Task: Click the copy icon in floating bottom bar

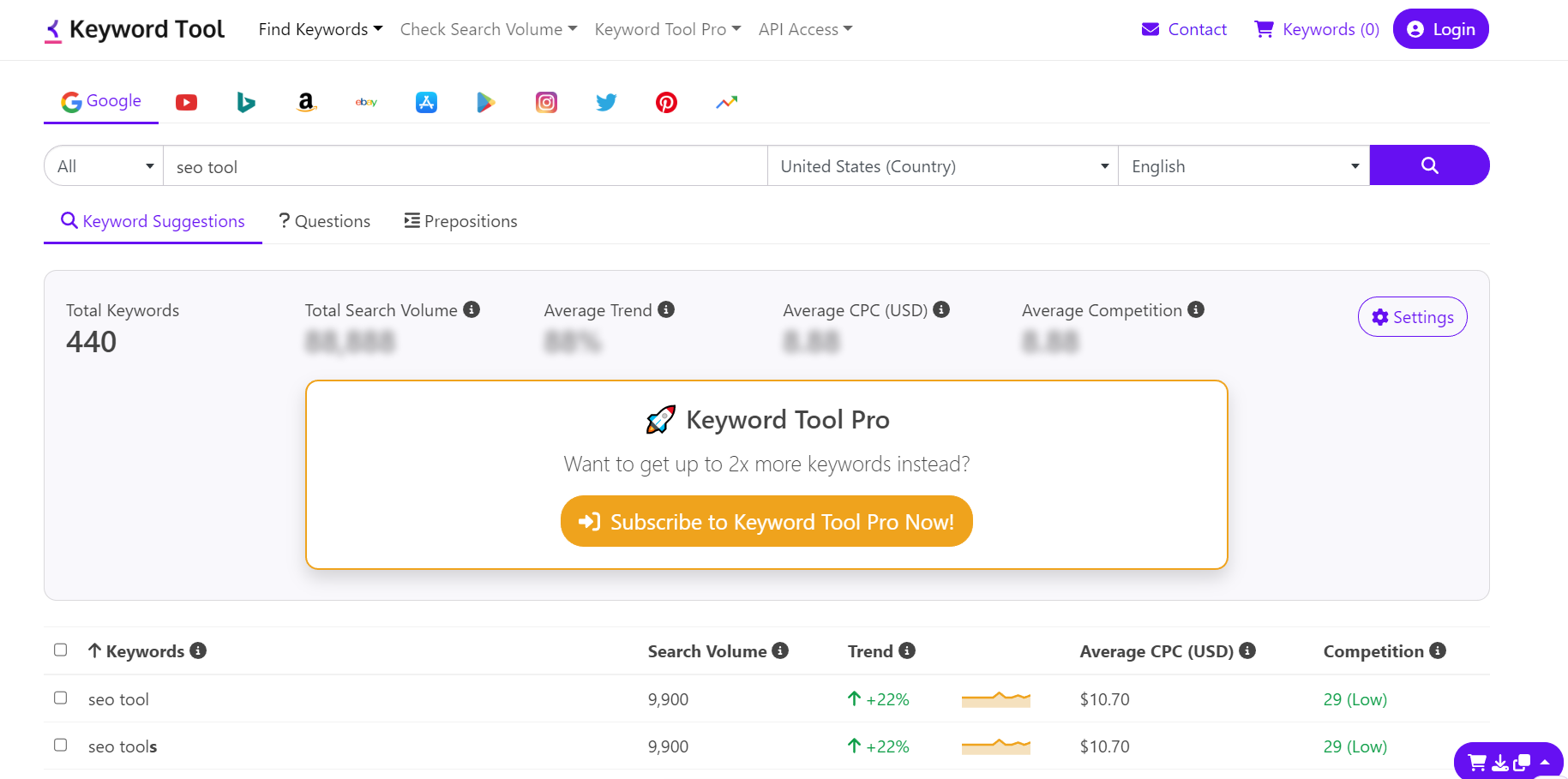Action: coord(1522,762)
